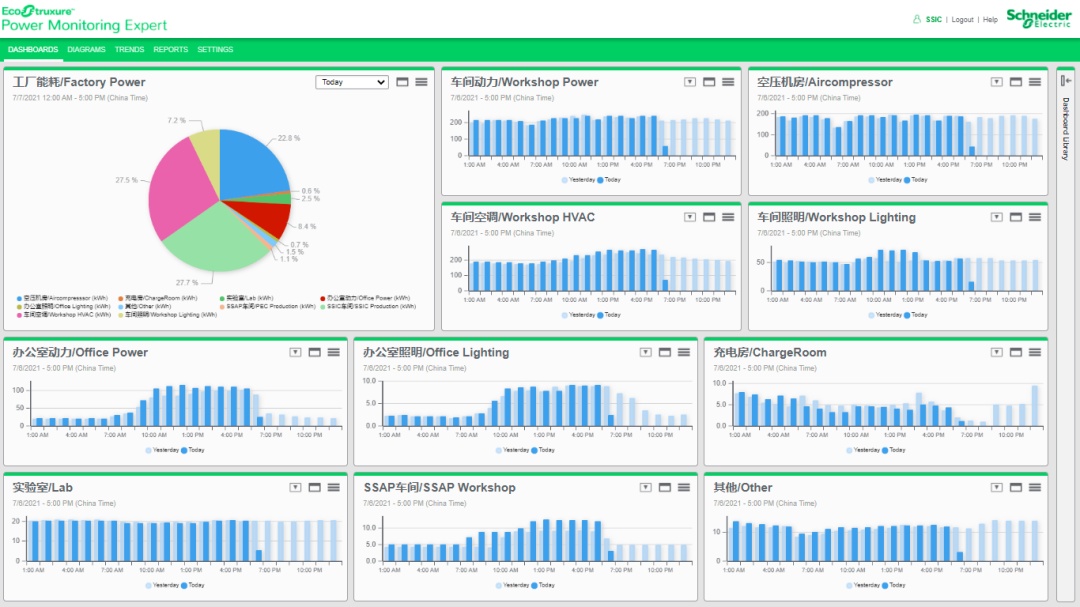The height and width of the screenshot is (607, 1080).
Task: Maximize the Workshop Lighting gadget
Action: coord(1016,217)
